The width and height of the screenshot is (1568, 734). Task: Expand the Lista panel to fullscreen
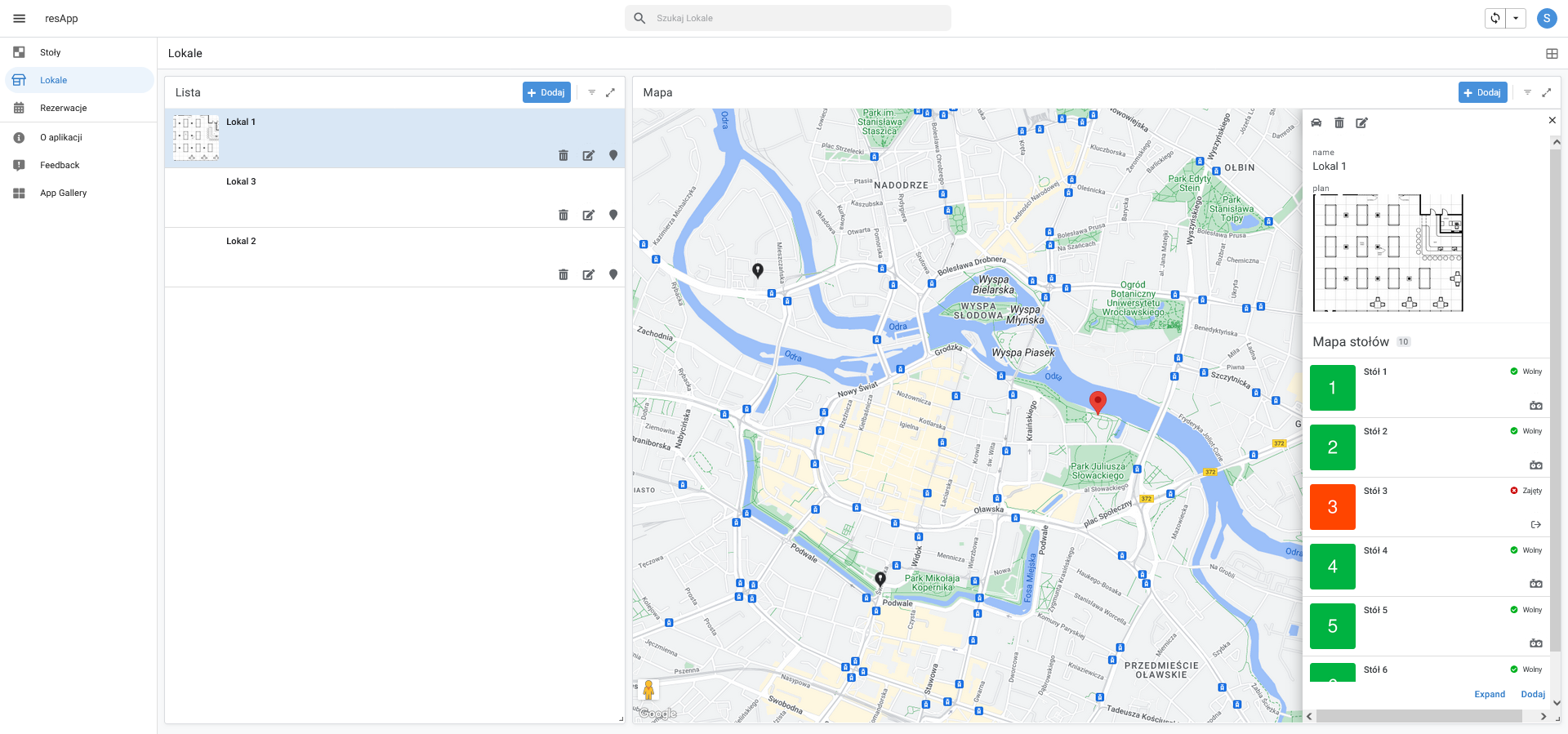610,92
